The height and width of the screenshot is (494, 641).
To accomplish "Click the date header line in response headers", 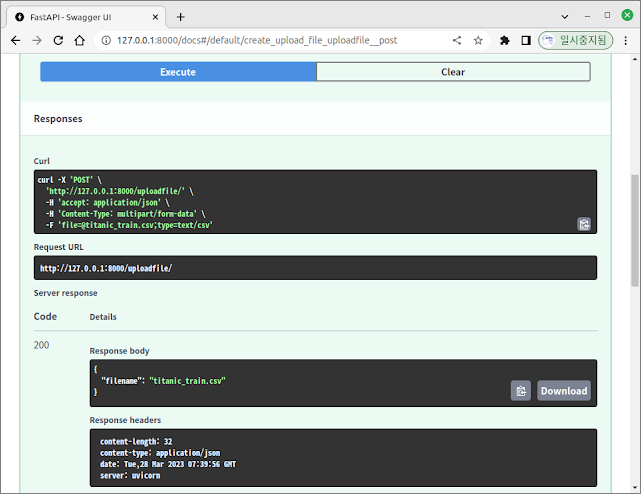I will [168, 464].
